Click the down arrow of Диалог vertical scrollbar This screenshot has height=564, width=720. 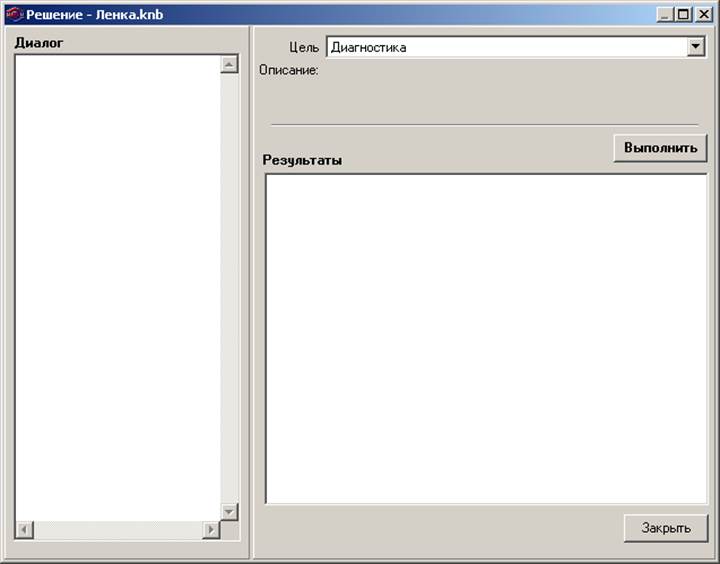click(x=229, y=511)
